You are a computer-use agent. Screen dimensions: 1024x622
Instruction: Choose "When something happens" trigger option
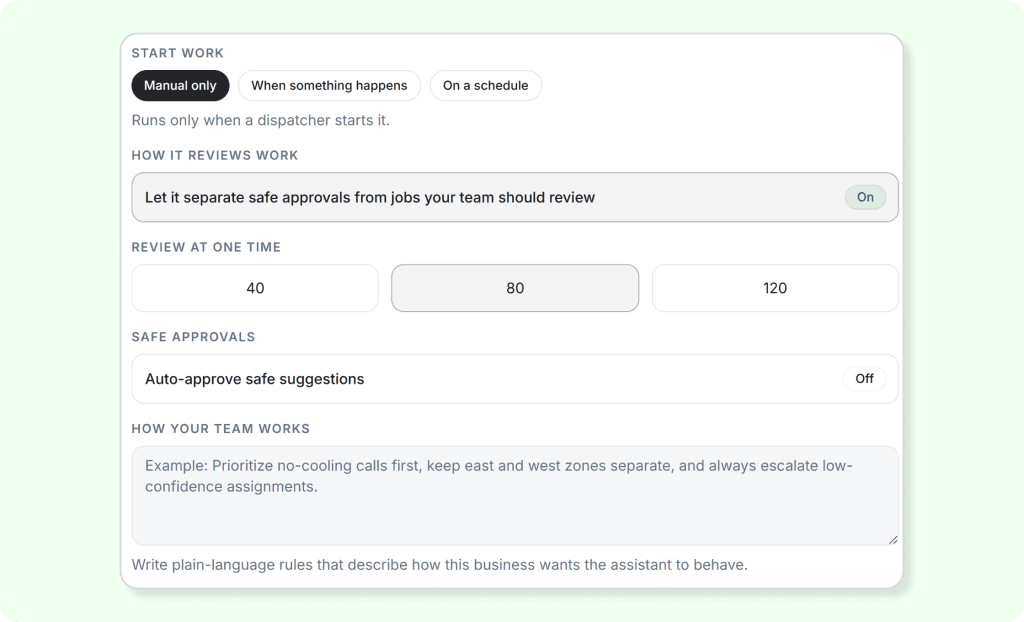[x=329, y=85]
